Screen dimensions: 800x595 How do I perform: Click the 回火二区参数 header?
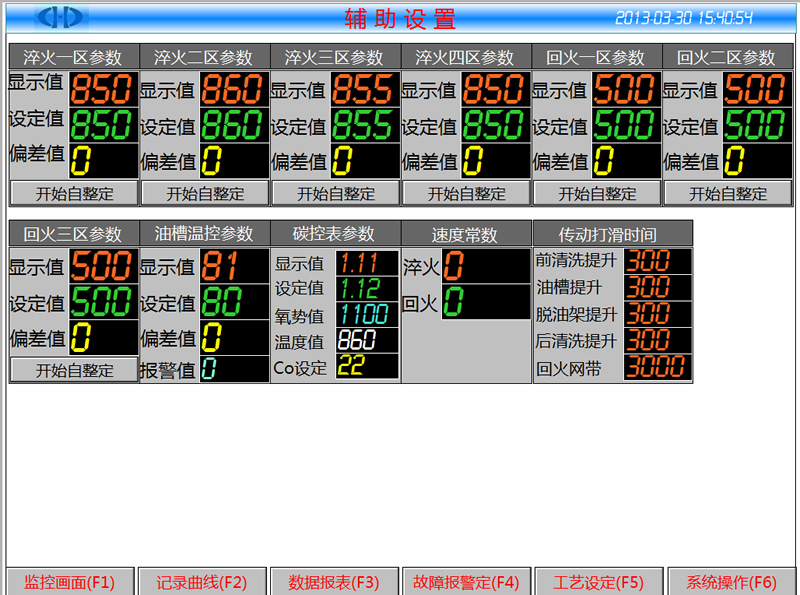tap(728, 57)
